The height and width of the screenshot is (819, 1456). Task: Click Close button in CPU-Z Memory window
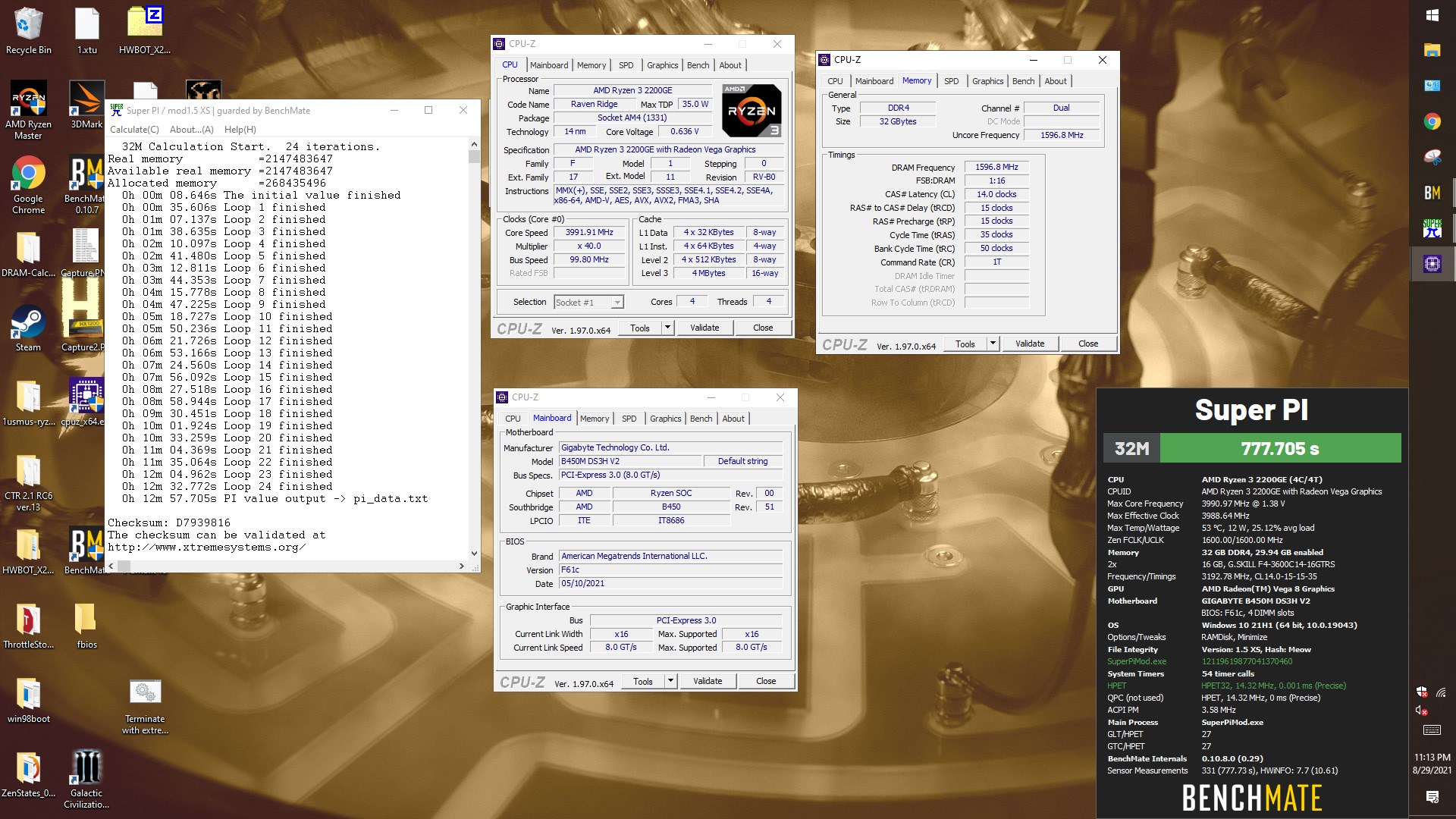[x=1088, y=344]
